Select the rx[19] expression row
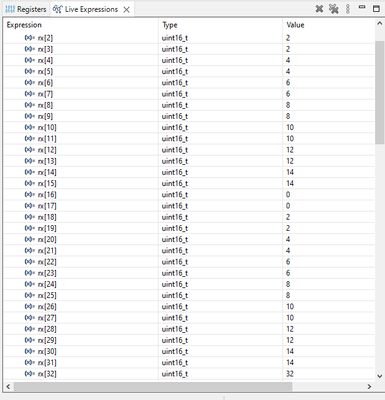385x400 pixels. point(189,228)
